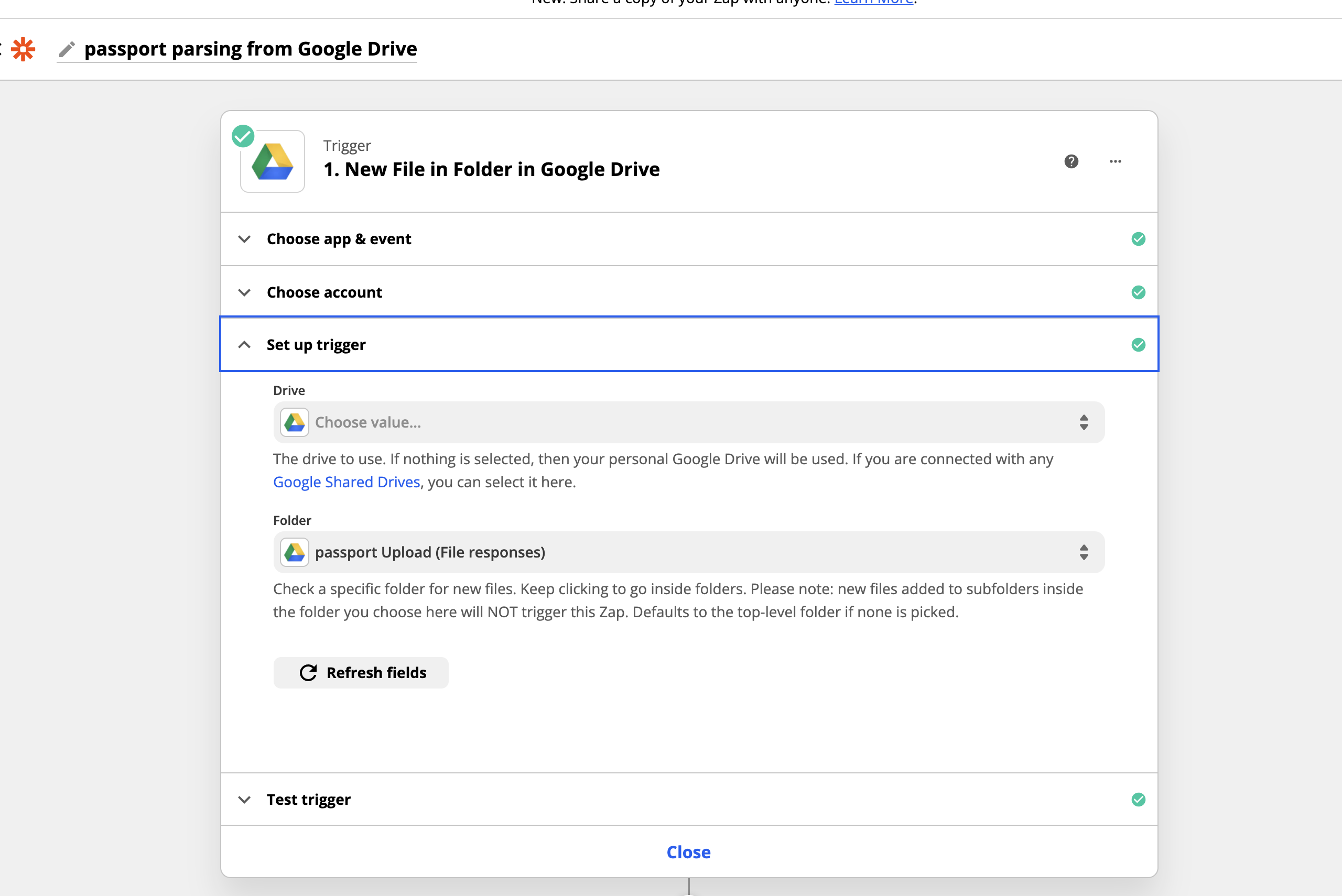1342x896 pixels.
Task: Click the green checkmark badge on trigger
Action: click(x=243, y=136)
